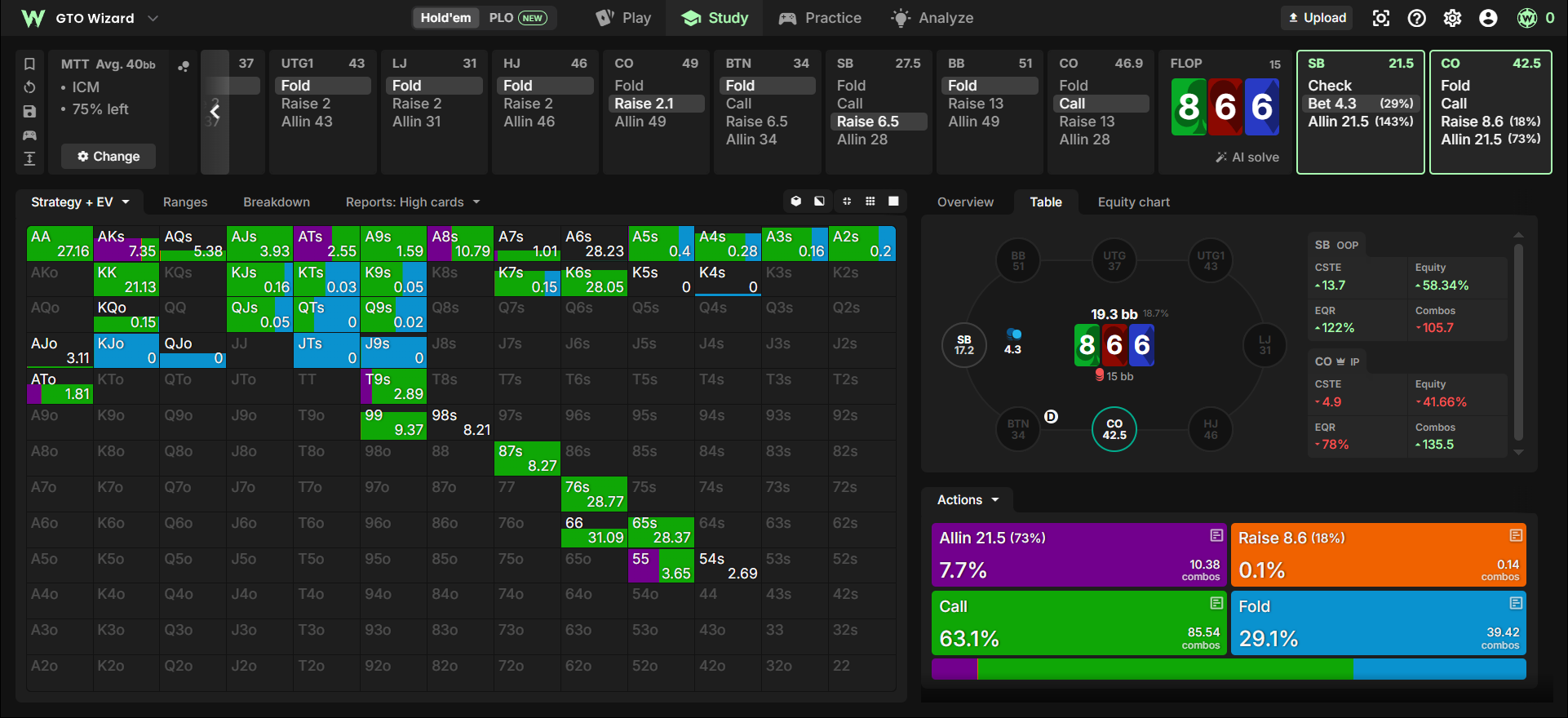Click the purple Allin 21.5 action card
Screen dimensions: 1568x718
[x=1079, y=555]
